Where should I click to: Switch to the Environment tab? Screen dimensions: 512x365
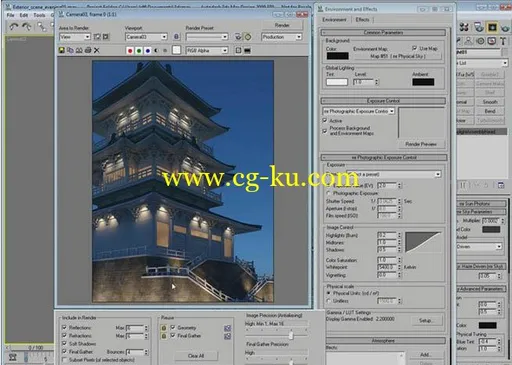point(334,20)
